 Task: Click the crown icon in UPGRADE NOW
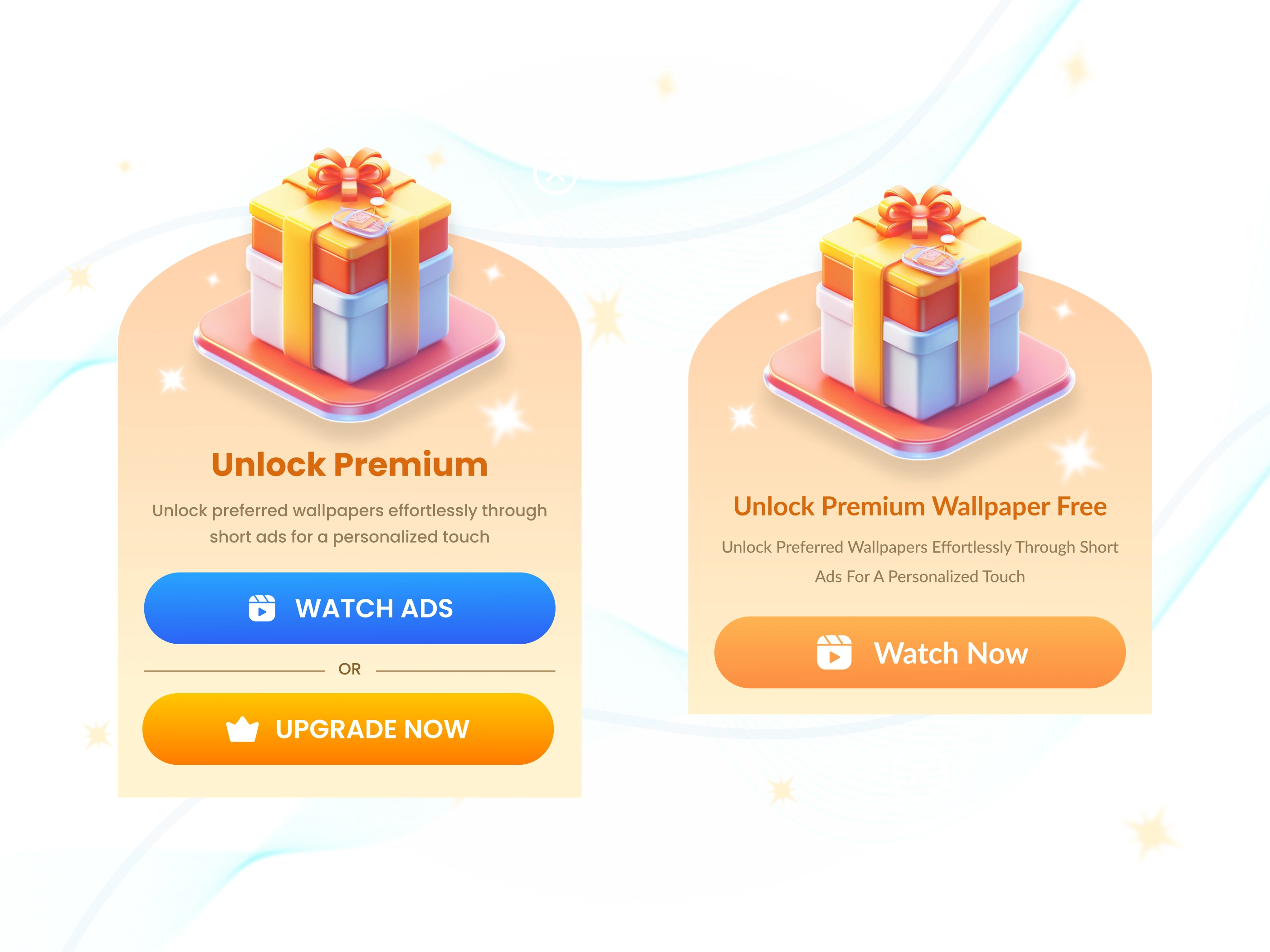point(242,729)
